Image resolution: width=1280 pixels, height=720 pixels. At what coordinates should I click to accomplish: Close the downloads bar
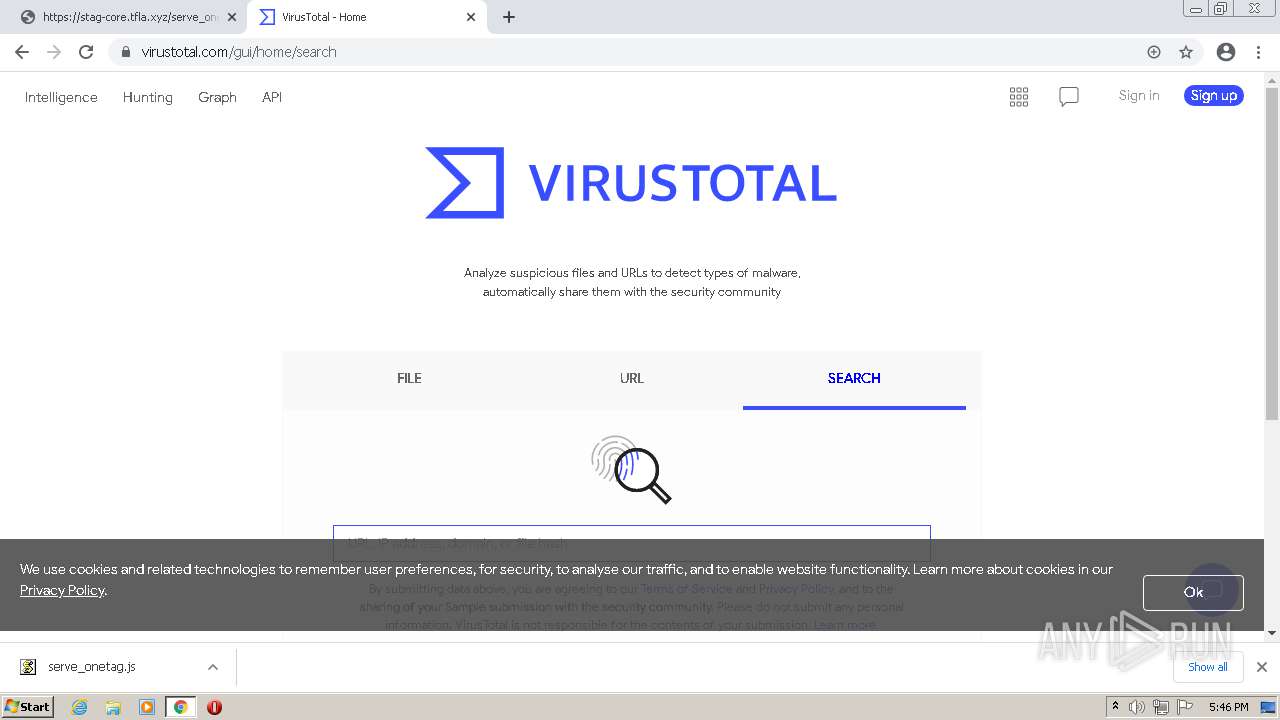[x=1262, y=667]
